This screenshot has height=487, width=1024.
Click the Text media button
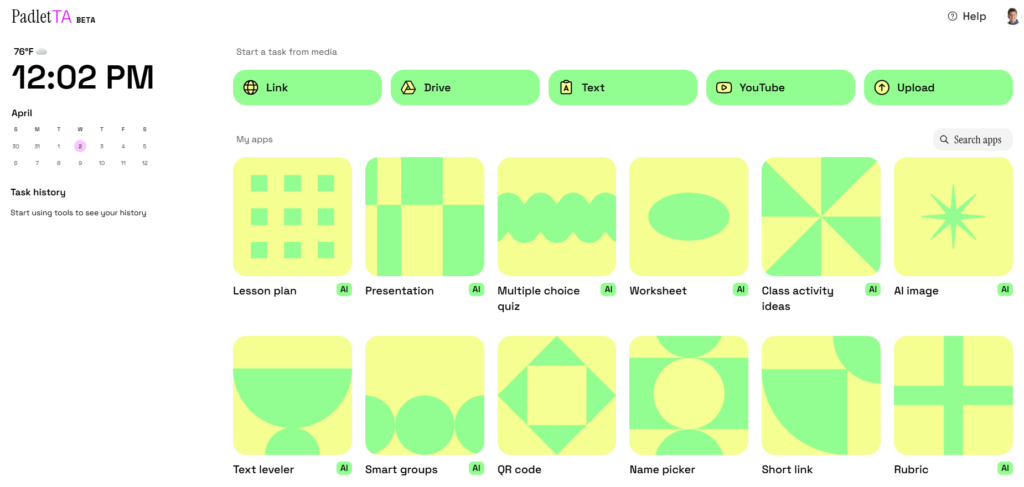tap(622, 87)
